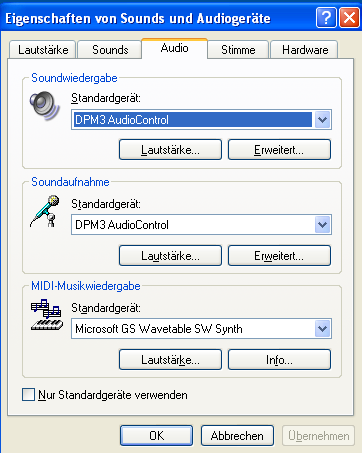Click the MIDI keyboard icon
Viewport: 362px width, 453px height.
click(47, 315)
